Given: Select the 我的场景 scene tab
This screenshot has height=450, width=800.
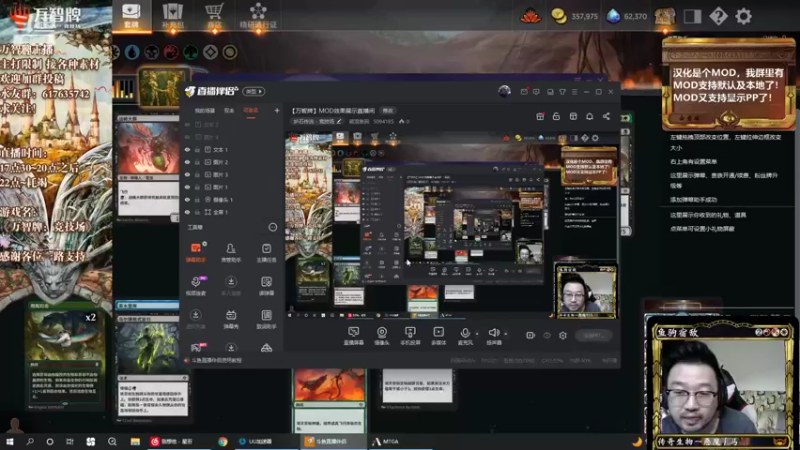Looking at the screenshot, I should point(205,110).
